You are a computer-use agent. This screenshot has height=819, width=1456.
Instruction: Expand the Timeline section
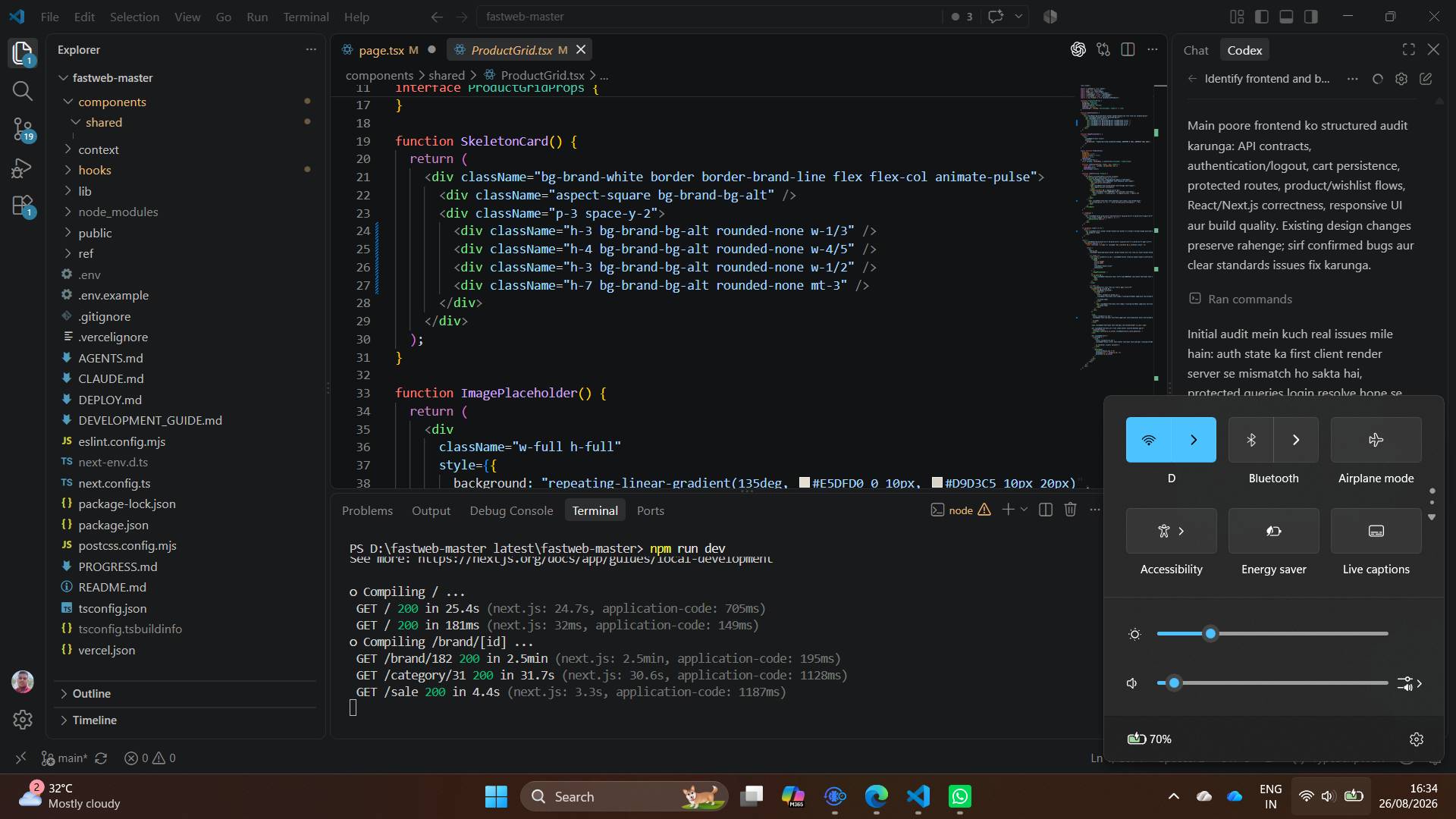(x=94, y=720)
